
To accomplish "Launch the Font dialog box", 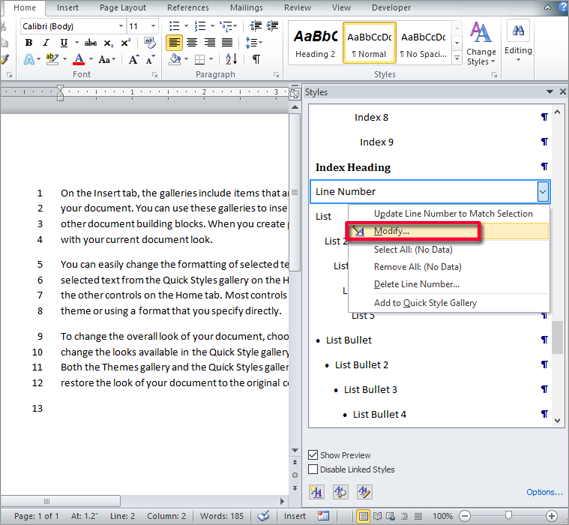I will 155,75.
